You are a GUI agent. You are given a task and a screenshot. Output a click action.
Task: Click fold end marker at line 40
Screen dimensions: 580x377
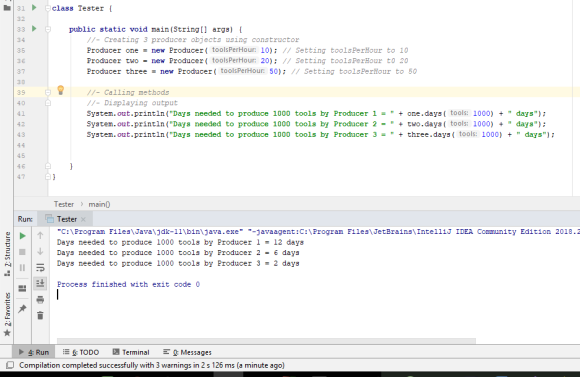[48, 103]
